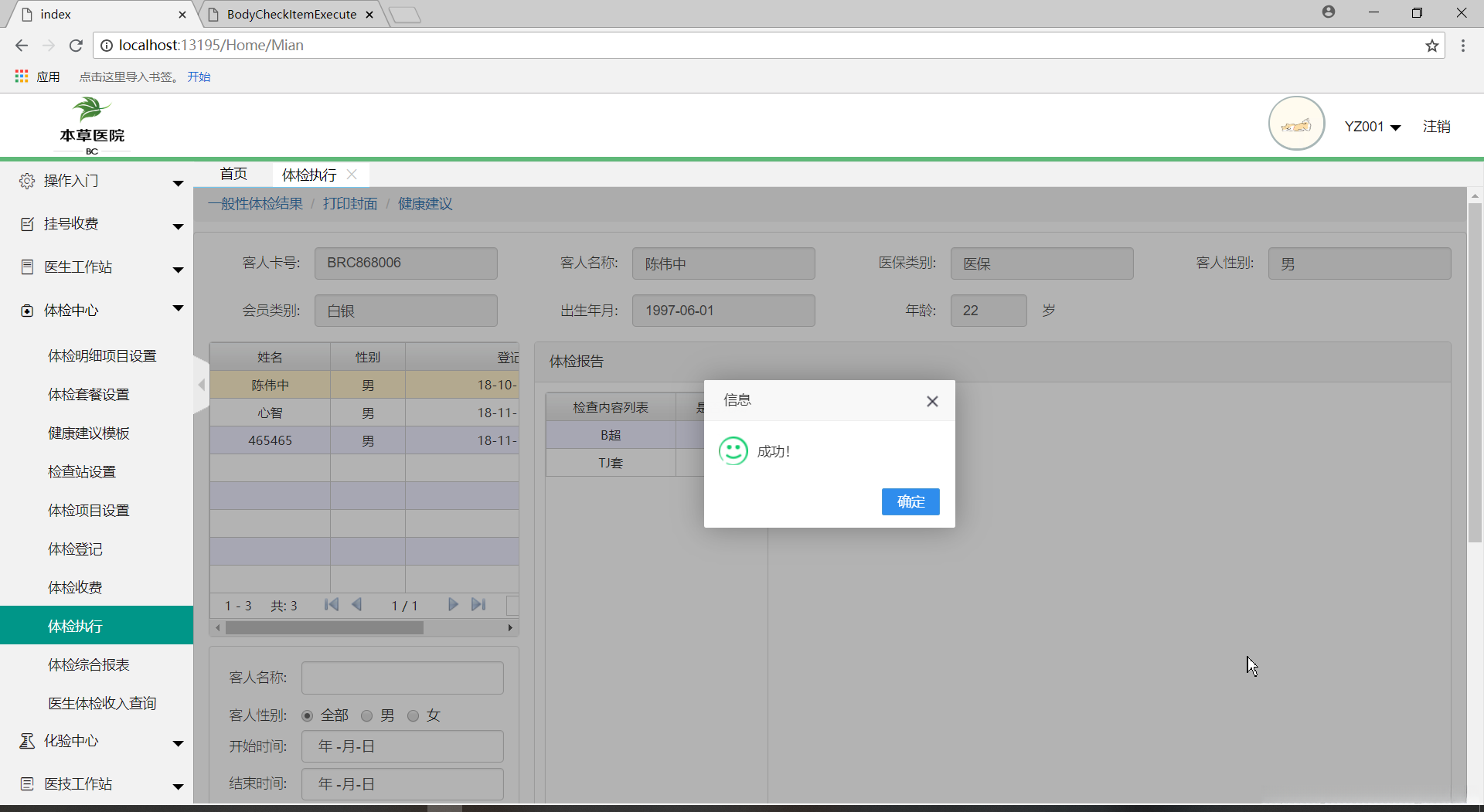Click the edit icon beside 挂号收费
The height and width of the screenshot is (812, 1484).
coord(27,224)
